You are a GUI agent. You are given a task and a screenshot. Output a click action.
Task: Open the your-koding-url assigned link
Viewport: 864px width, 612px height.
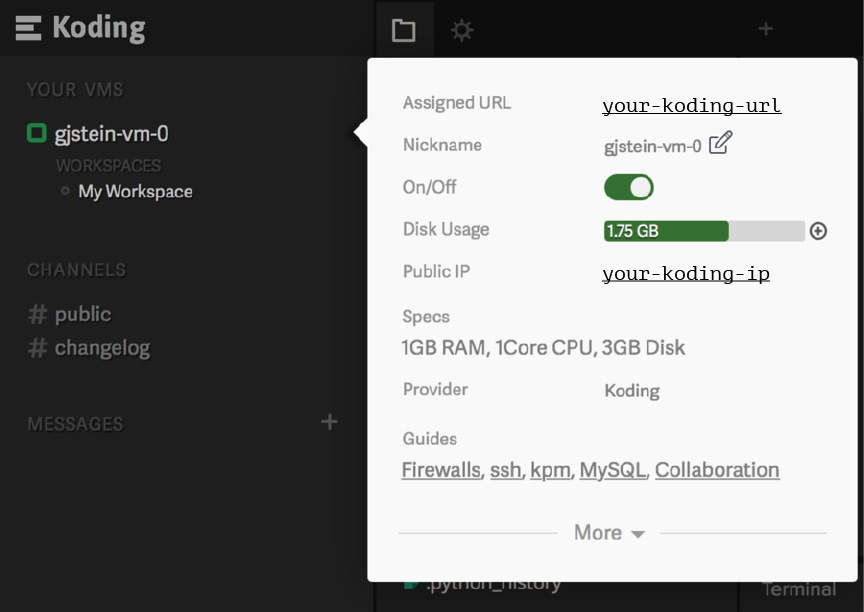692,105
